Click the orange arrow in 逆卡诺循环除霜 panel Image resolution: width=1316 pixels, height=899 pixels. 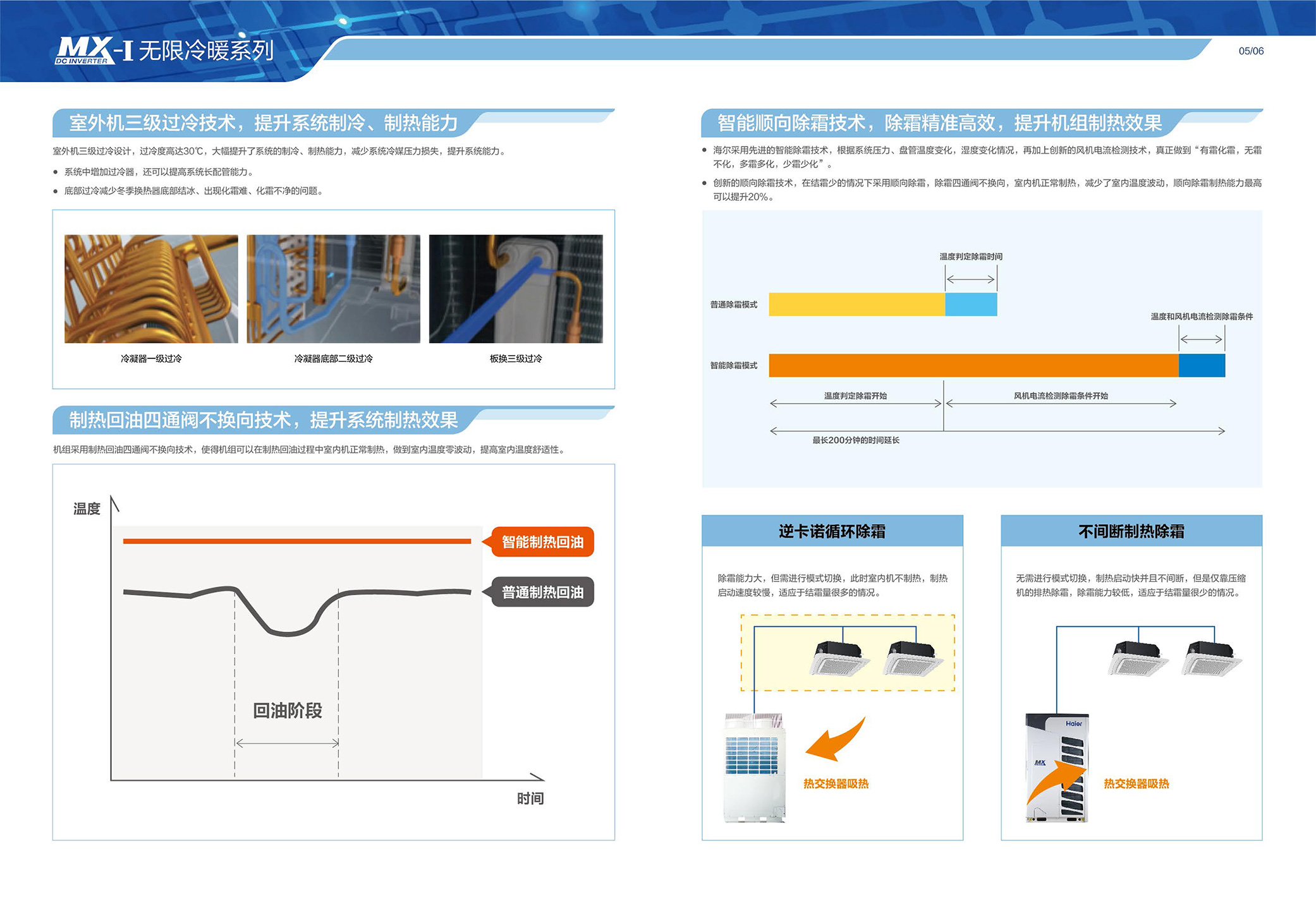pos(836,738)
